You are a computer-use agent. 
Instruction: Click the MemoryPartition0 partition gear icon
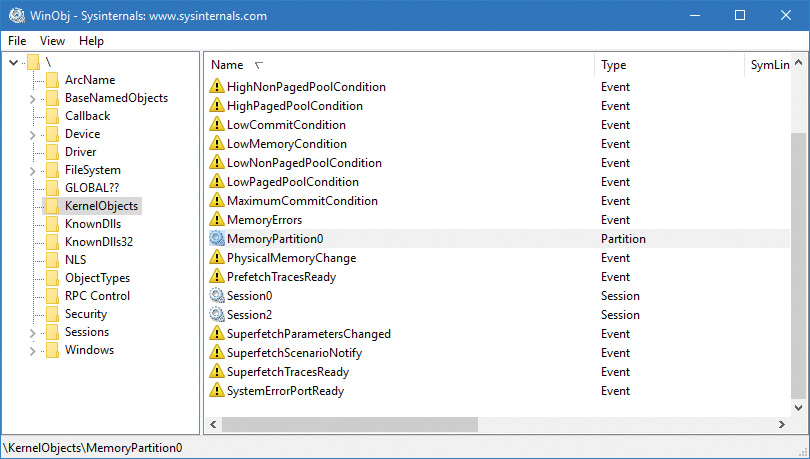217,239
